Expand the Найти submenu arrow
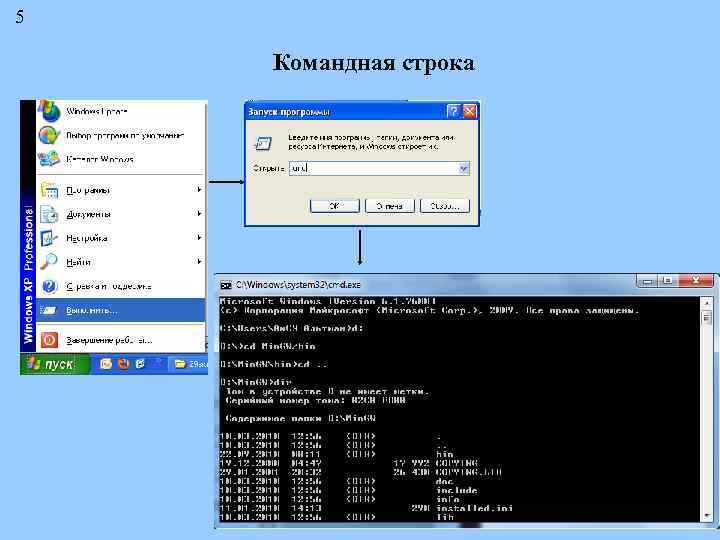 (199, 261)
